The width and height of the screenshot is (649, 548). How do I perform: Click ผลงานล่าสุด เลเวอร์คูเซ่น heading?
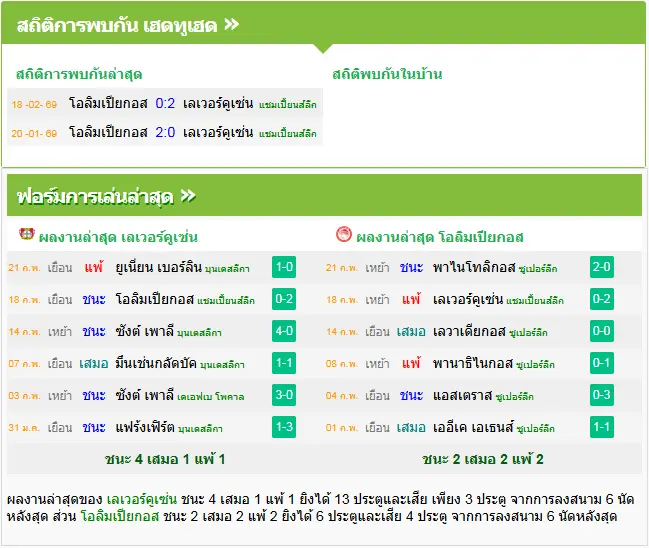118,237
